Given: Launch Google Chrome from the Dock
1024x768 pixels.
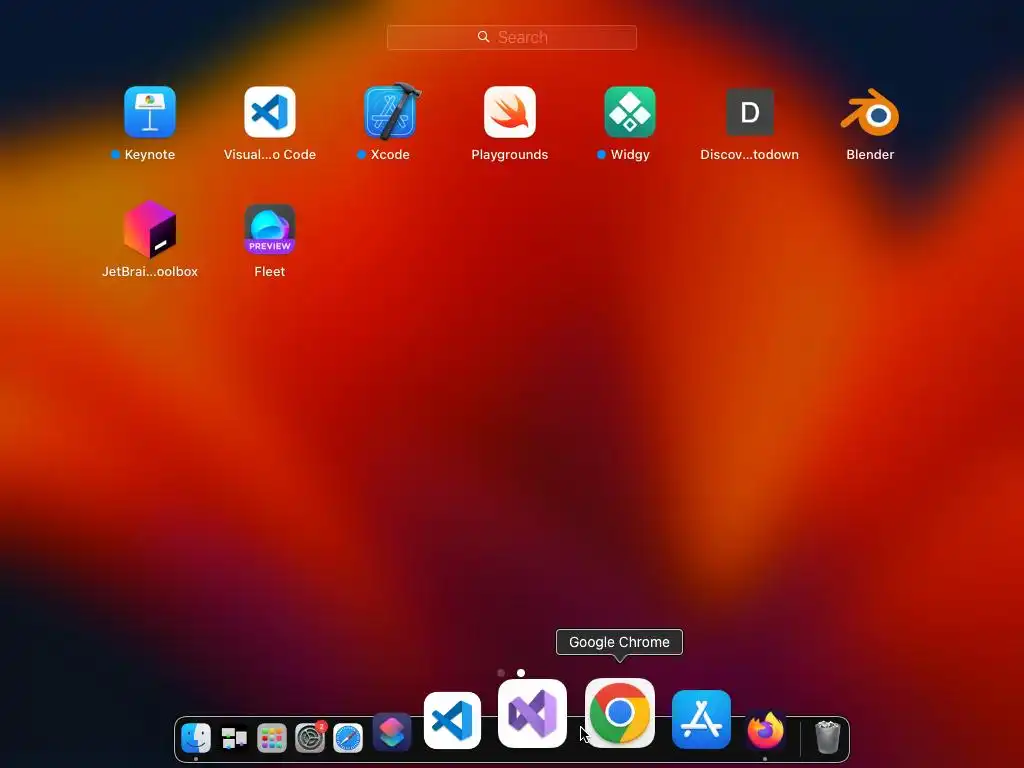Looking at the screenshot, I should [620, 713].
